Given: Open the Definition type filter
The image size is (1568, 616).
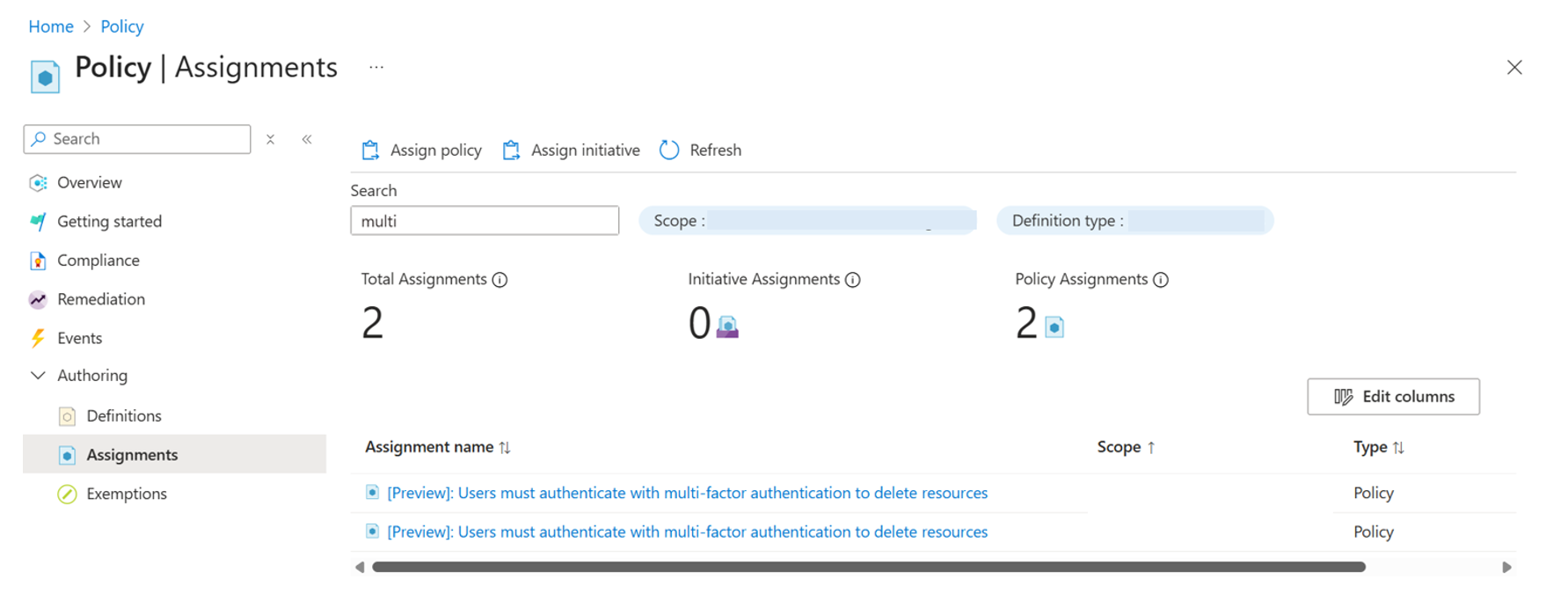Looking at the screenshot, I should pos(1134,221).
